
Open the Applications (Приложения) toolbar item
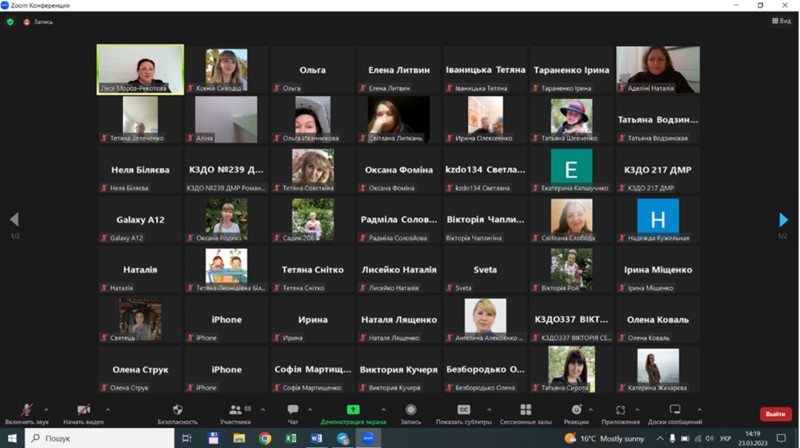pyautogui.click(x=620, y=414)
